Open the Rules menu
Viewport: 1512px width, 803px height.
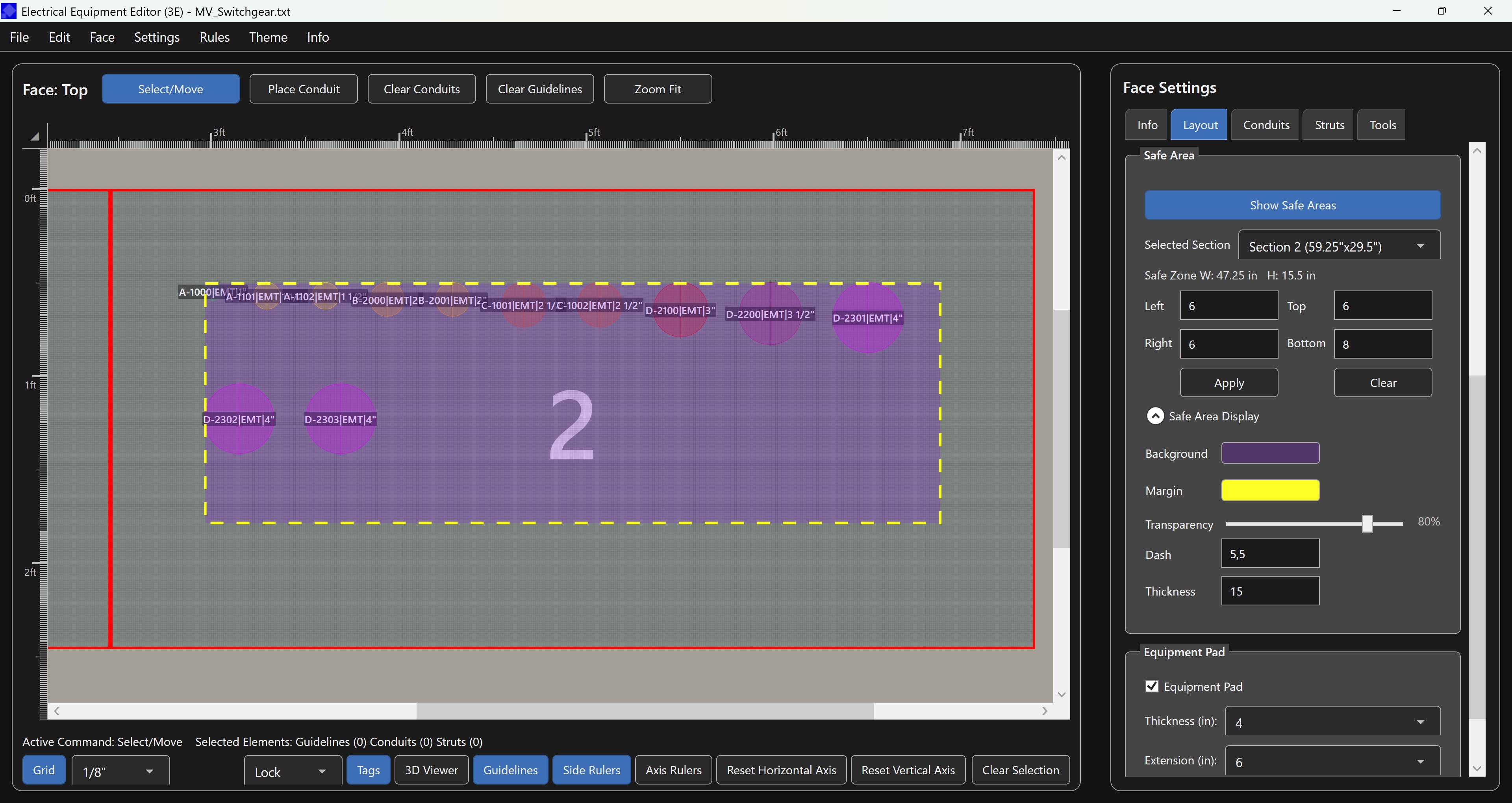click(214, 37)
